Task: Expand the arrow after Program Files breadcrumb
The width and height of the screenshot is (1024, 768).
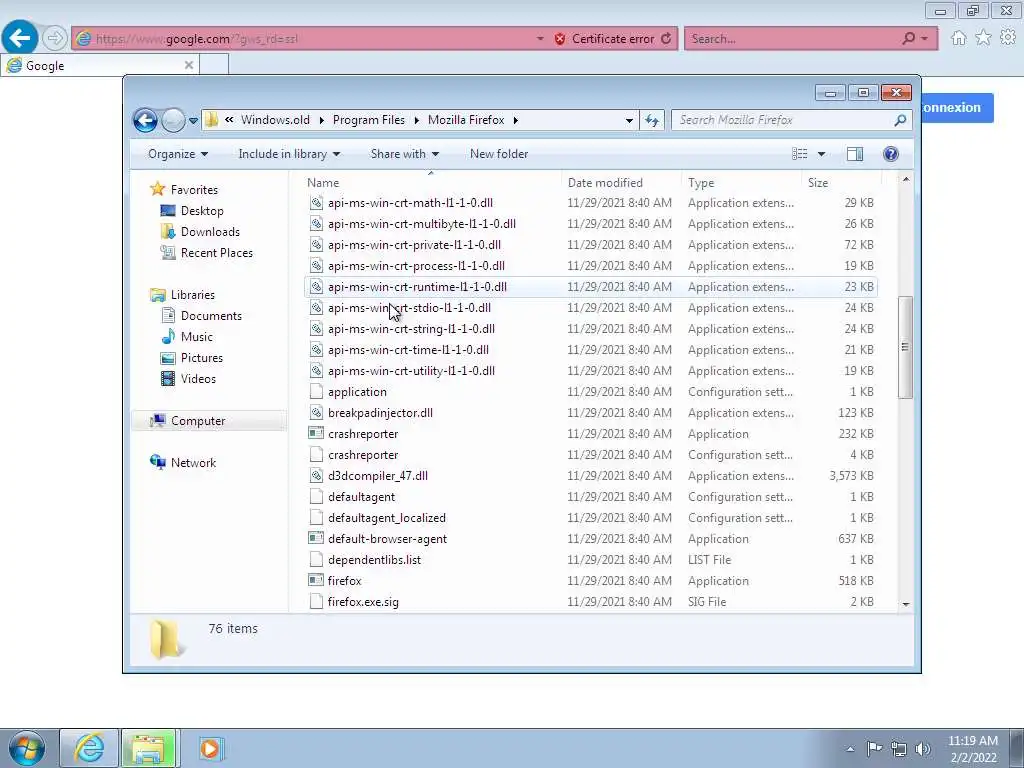Action: [x=417, y=120]
